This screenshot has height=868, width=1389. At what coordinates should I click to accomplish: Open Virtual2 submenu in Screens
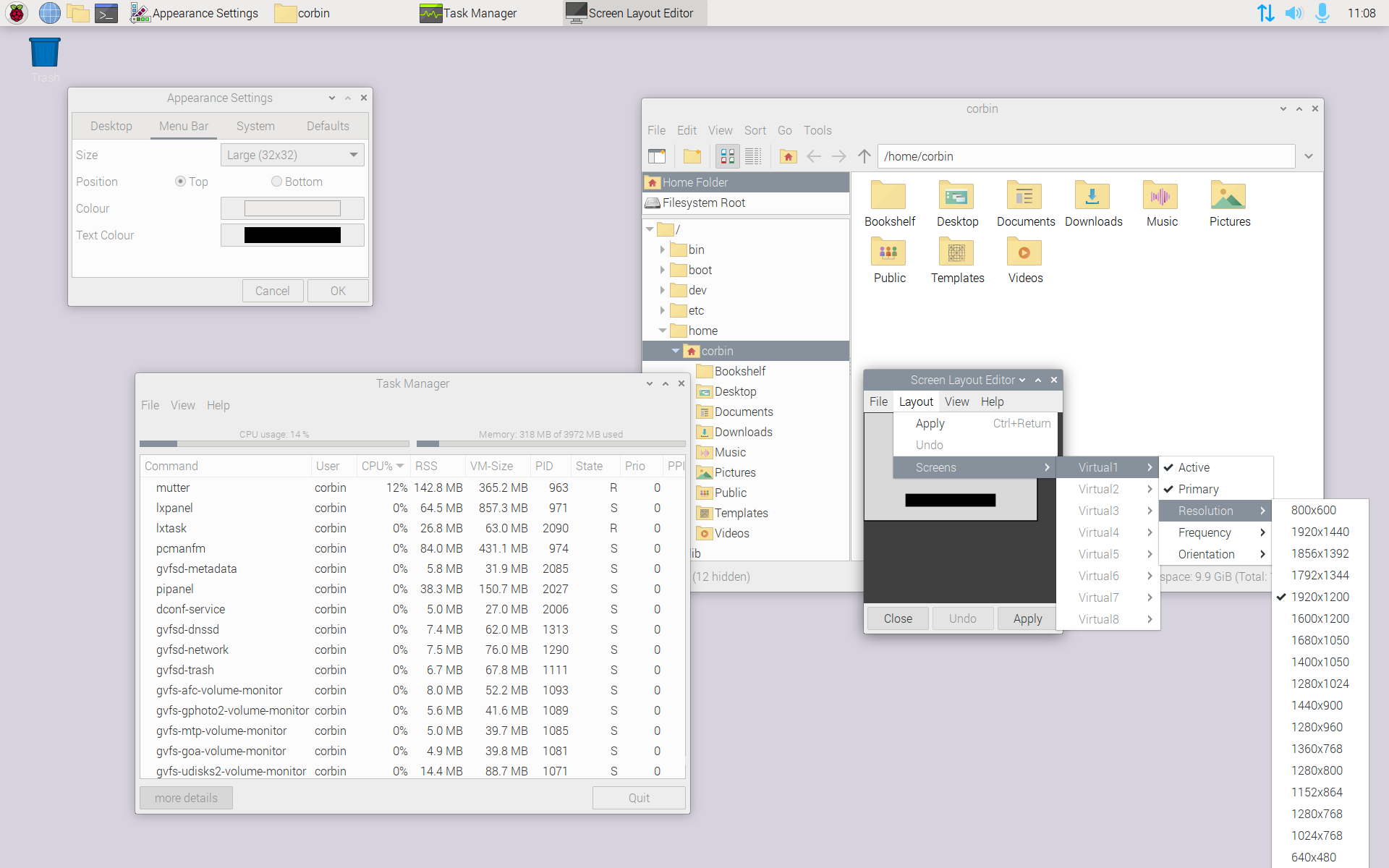[x=1108, y=489]
